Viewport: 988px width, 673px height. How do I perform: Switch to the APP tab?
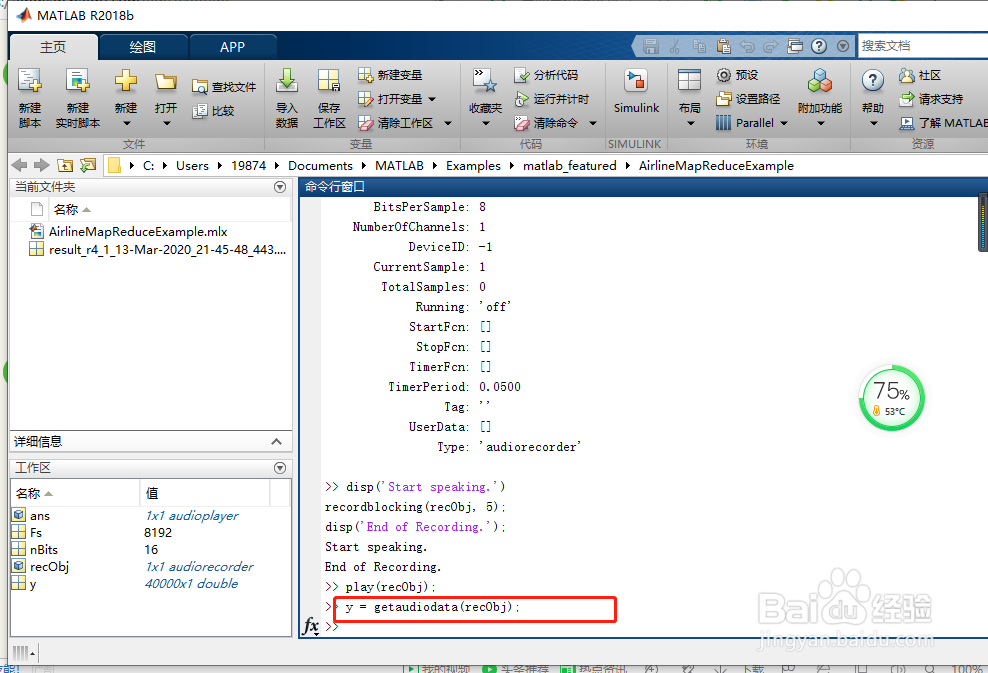click(x=233, y=47)
